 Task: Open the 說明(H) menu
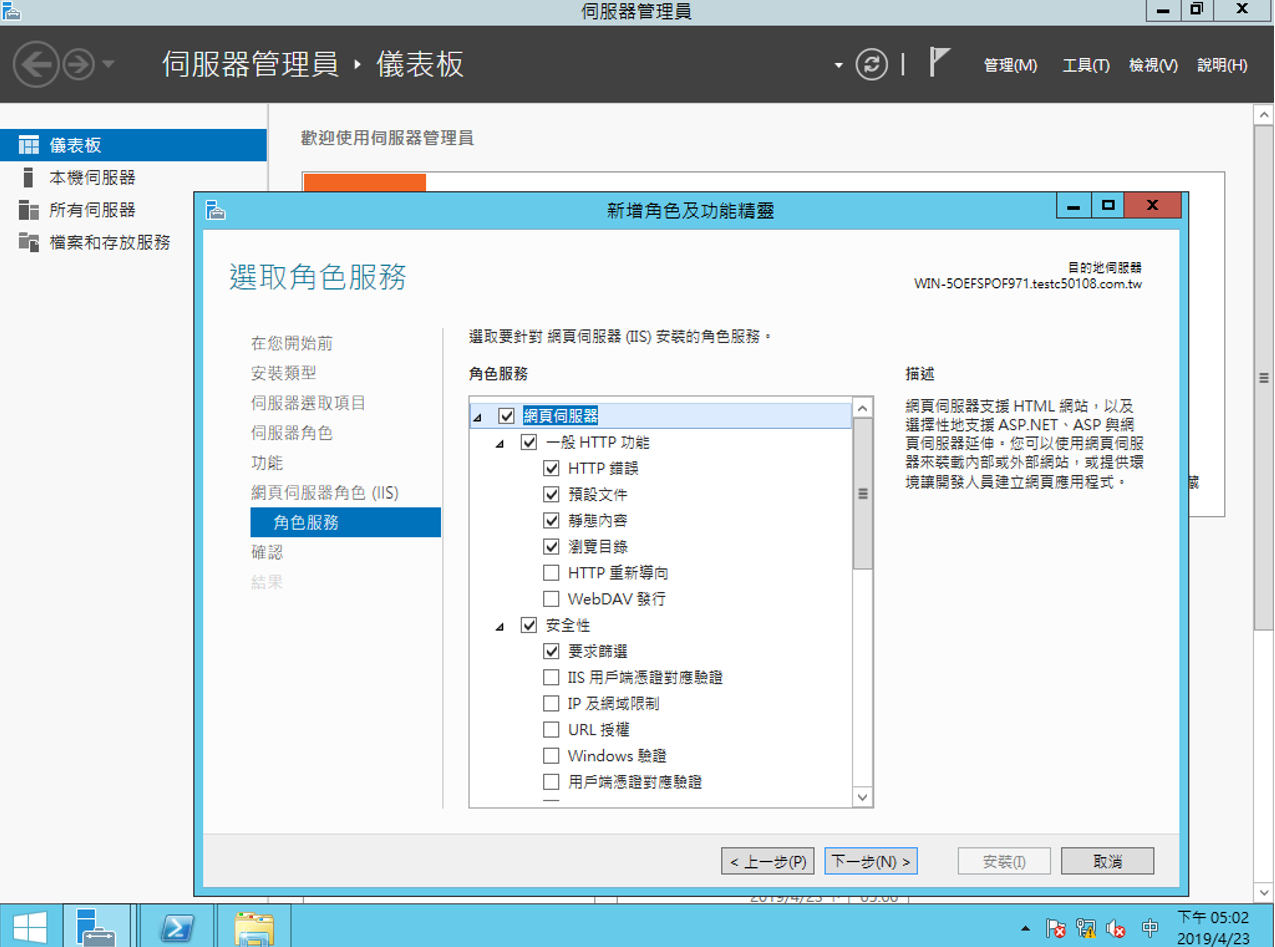pyautogui.click(x=1222, y=65)
